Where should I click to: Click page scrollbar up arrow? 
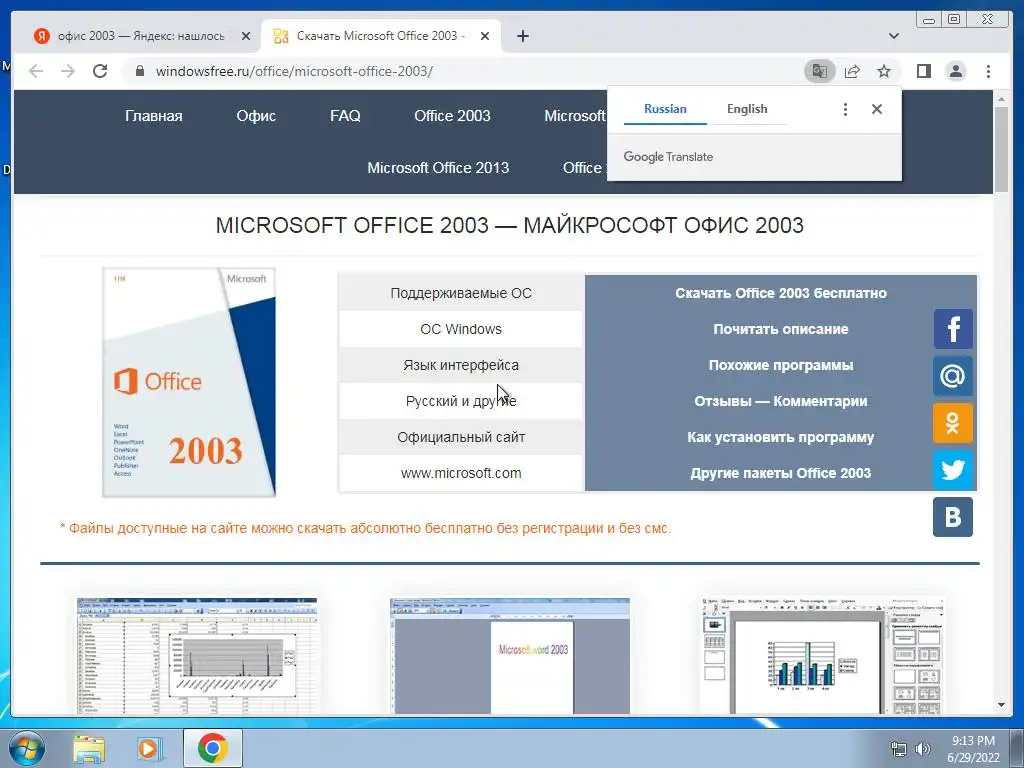coord(1001,99)
